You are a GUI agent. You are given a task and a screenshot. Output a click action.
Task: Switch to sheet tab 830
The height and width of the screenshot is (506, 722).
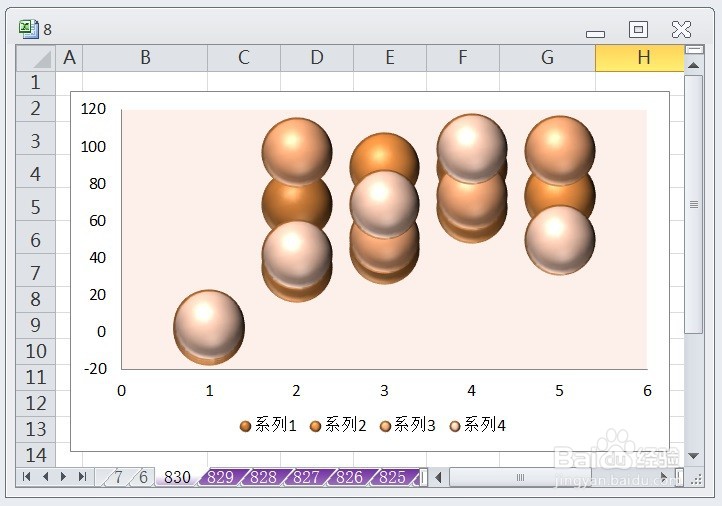pos(177,477)
